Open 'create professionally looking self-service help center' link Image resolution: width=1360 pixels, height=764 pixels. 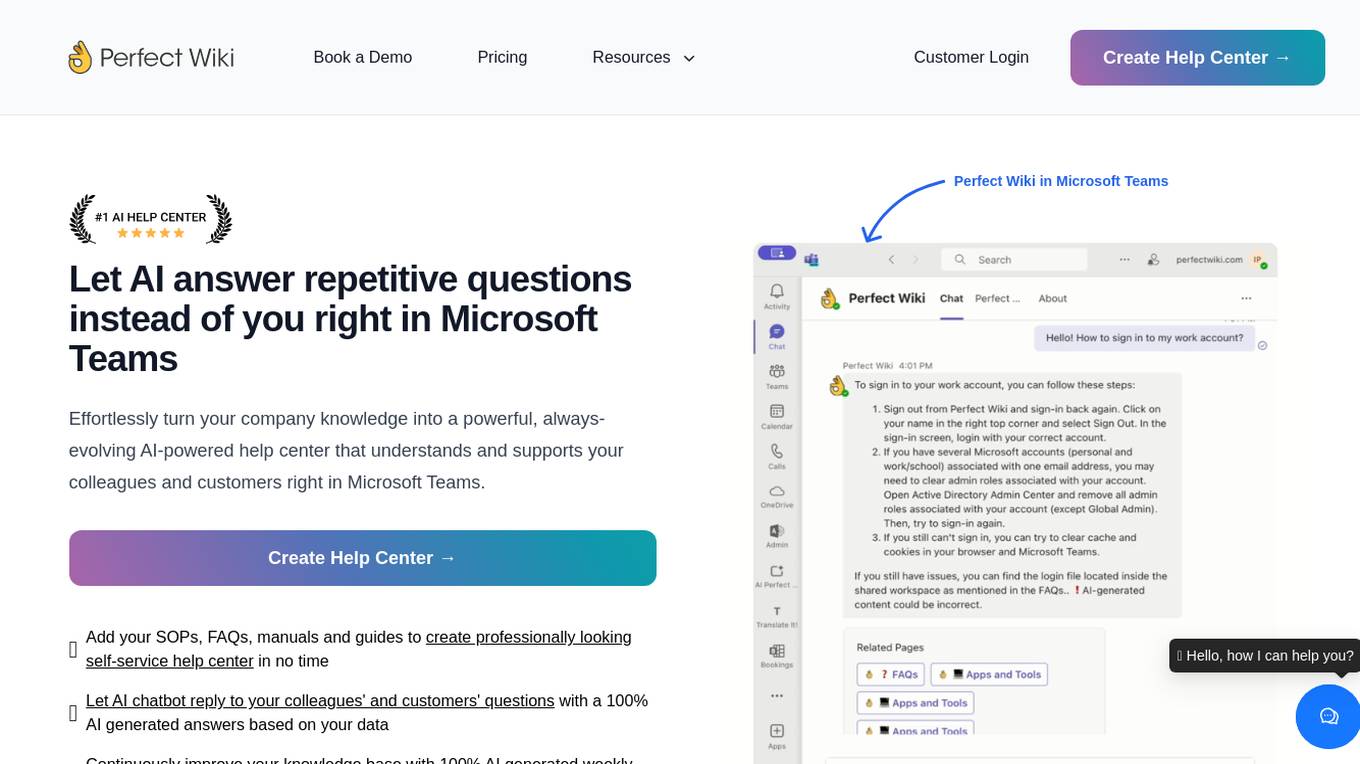point(359,649)
